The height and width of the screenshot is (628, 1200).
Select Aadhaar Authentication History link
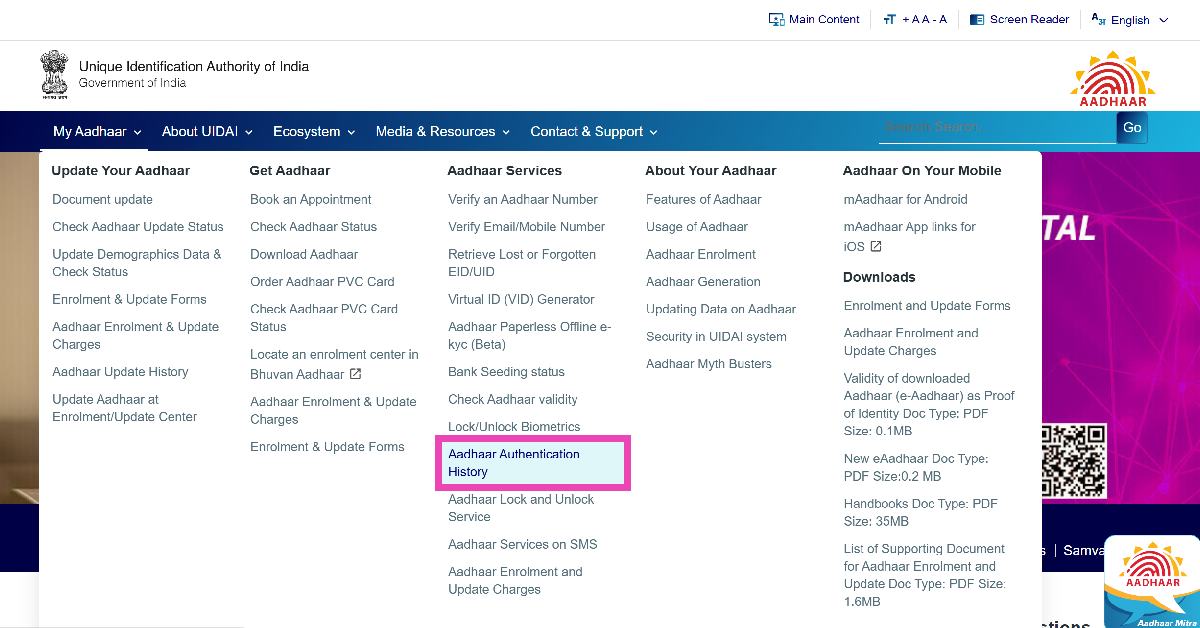point(514,463)
